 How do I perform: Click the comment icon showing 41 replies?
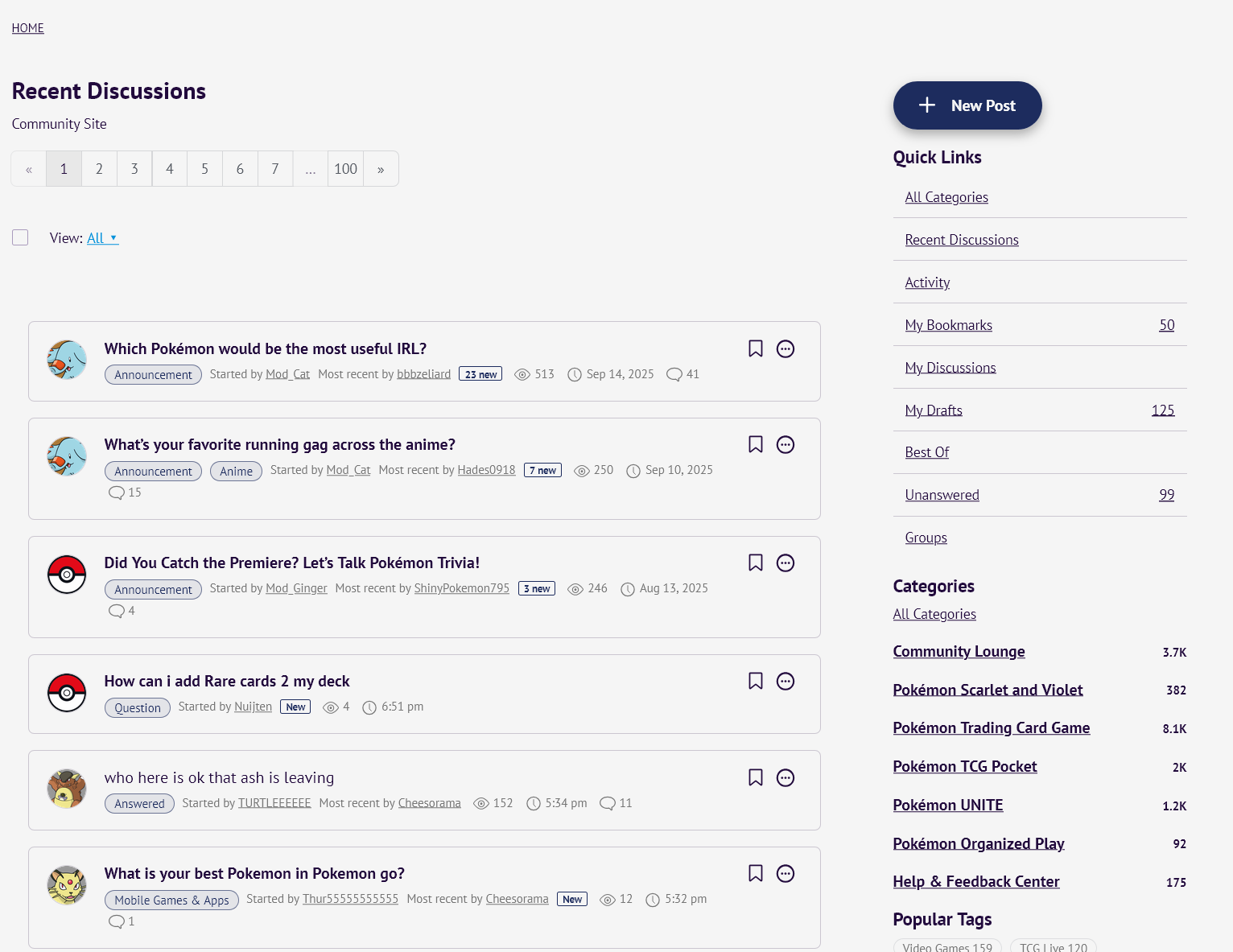coord(674,374)
